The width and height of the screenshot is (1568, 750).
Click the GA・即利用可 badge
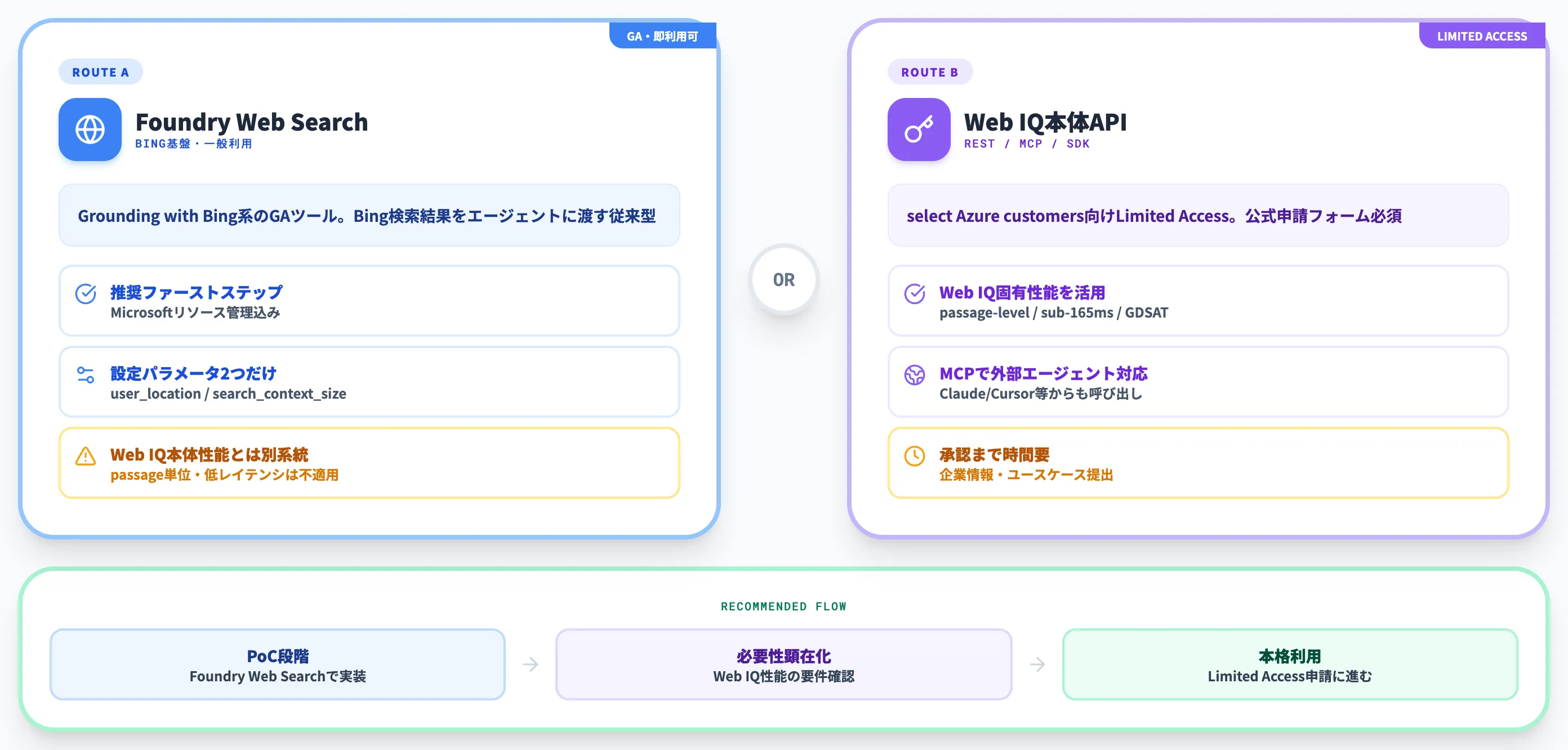coord(663,36)
